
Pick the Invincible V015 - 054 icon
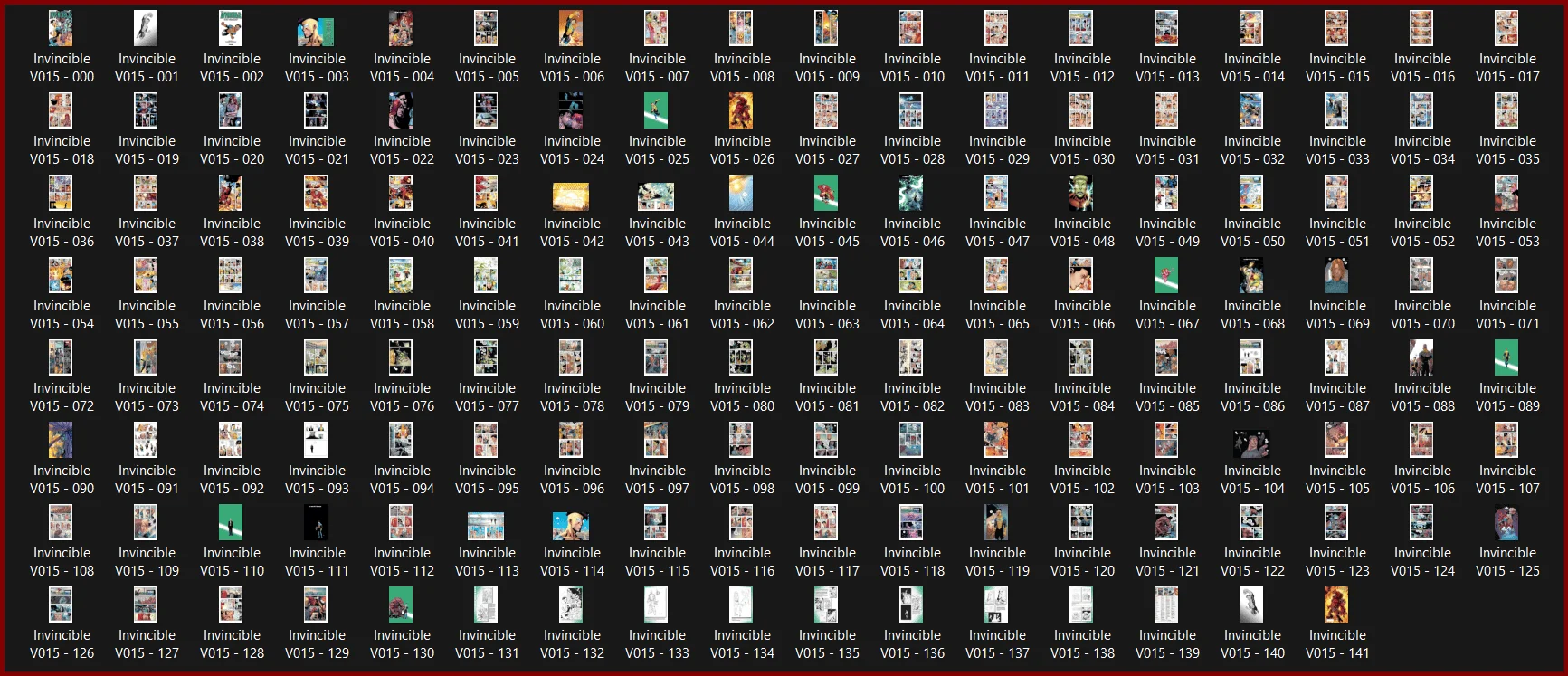[x=61, y=276]
